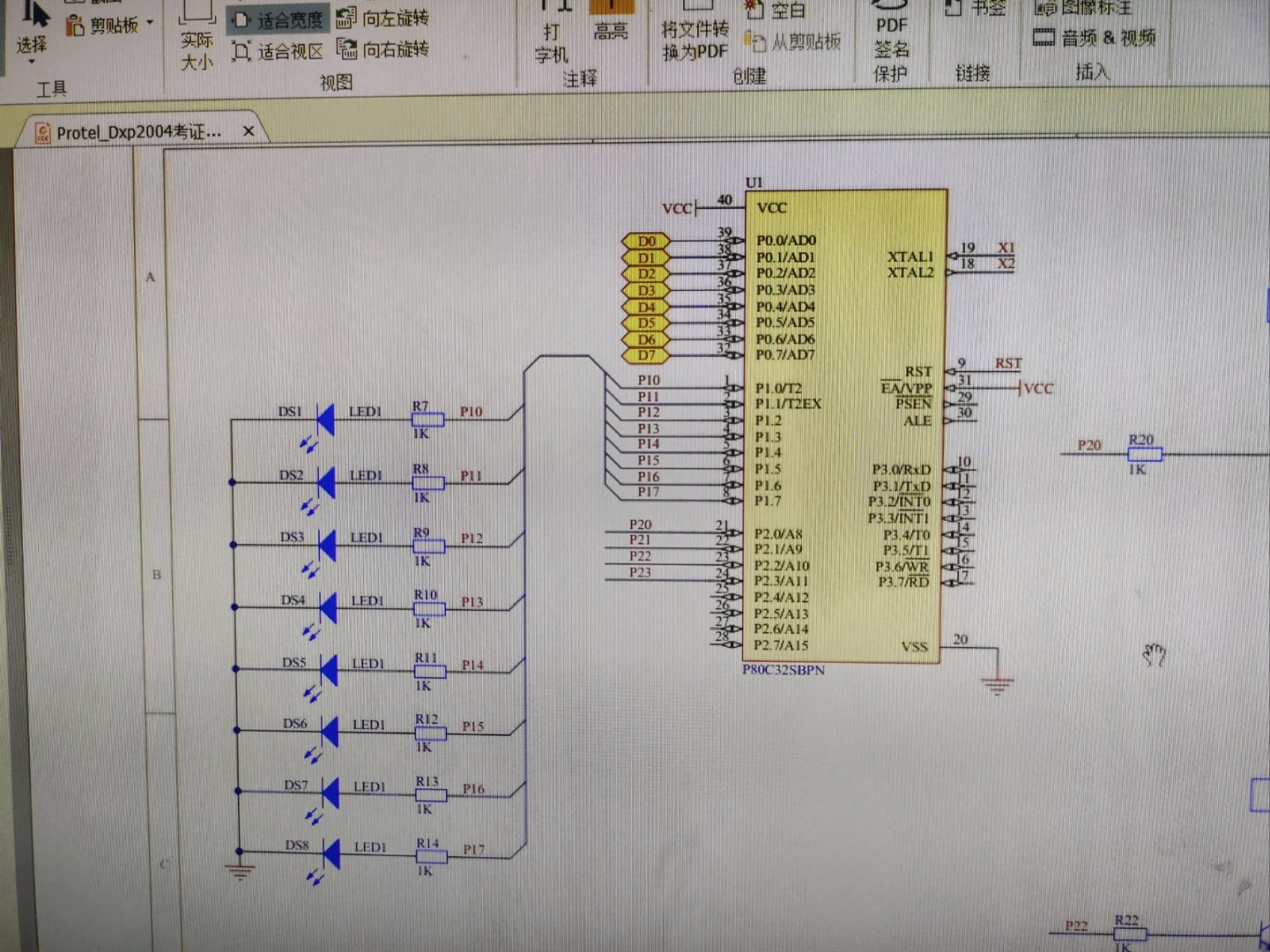This screenshot has height=952, width=1270.
Task: Click the P80C32SBPN part label
Action: coord(783,669)
